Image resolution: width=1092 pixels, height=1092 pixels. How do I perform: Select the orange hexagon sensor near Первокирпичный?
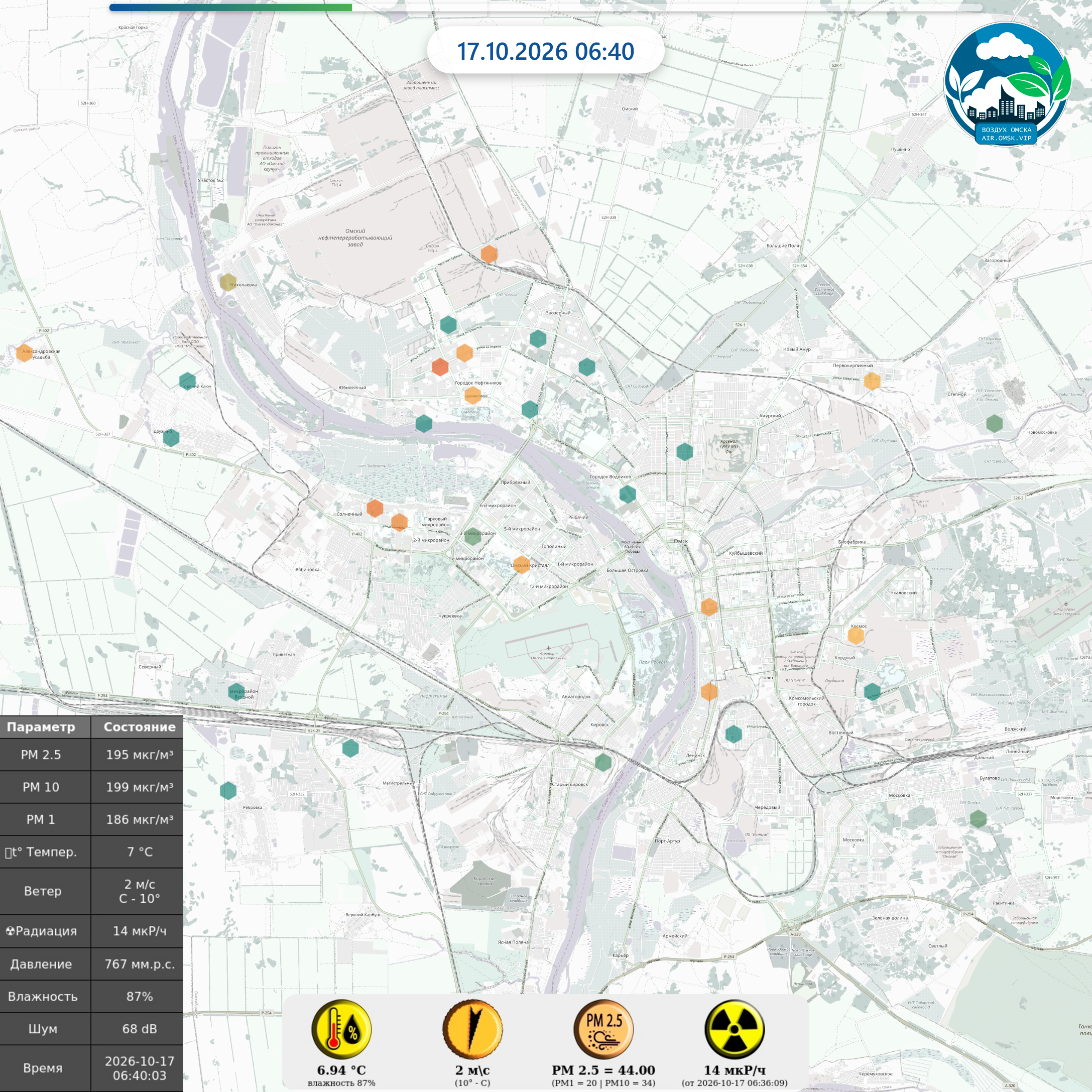coord(872,381)
